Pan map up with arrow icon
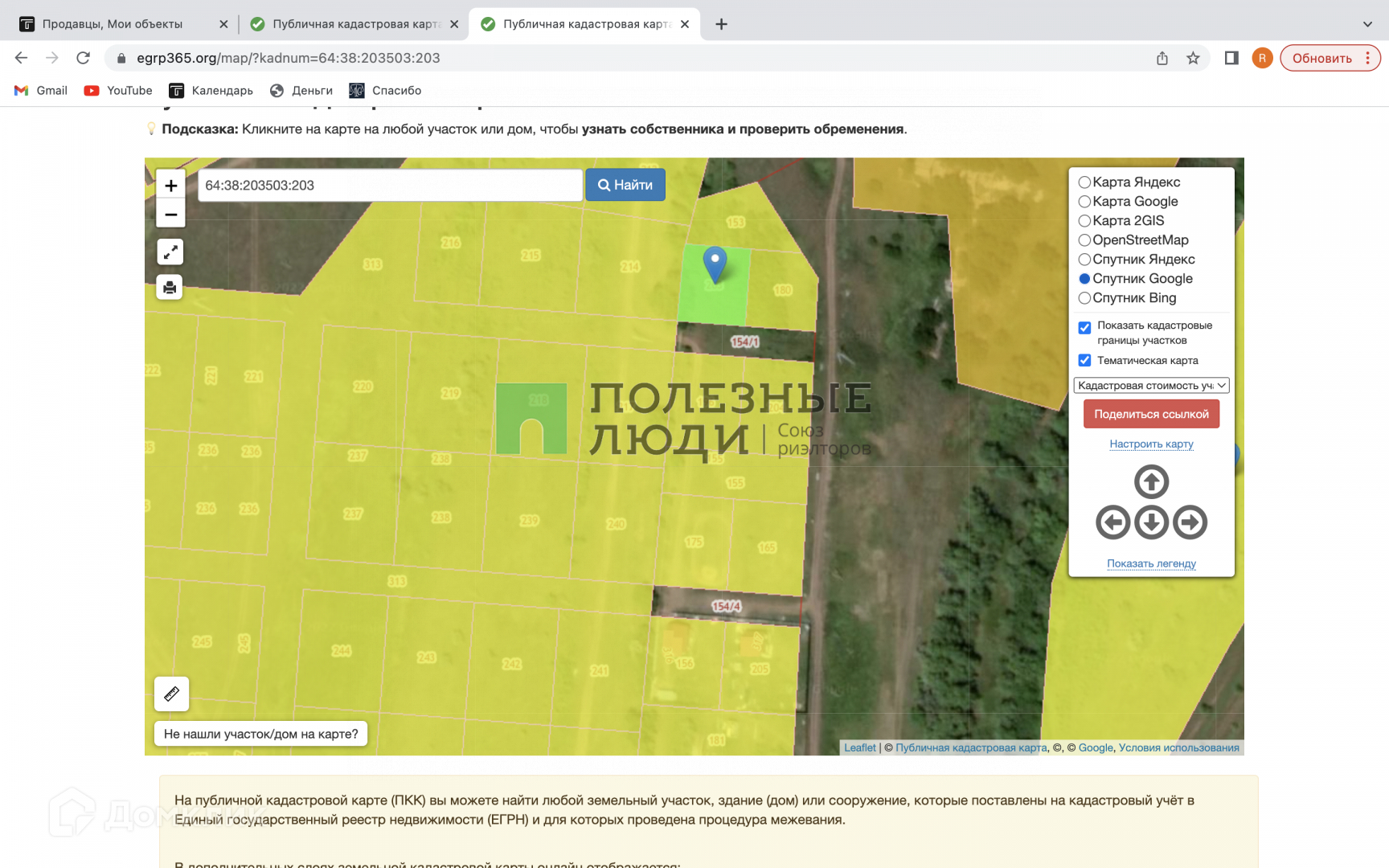 1151,482
